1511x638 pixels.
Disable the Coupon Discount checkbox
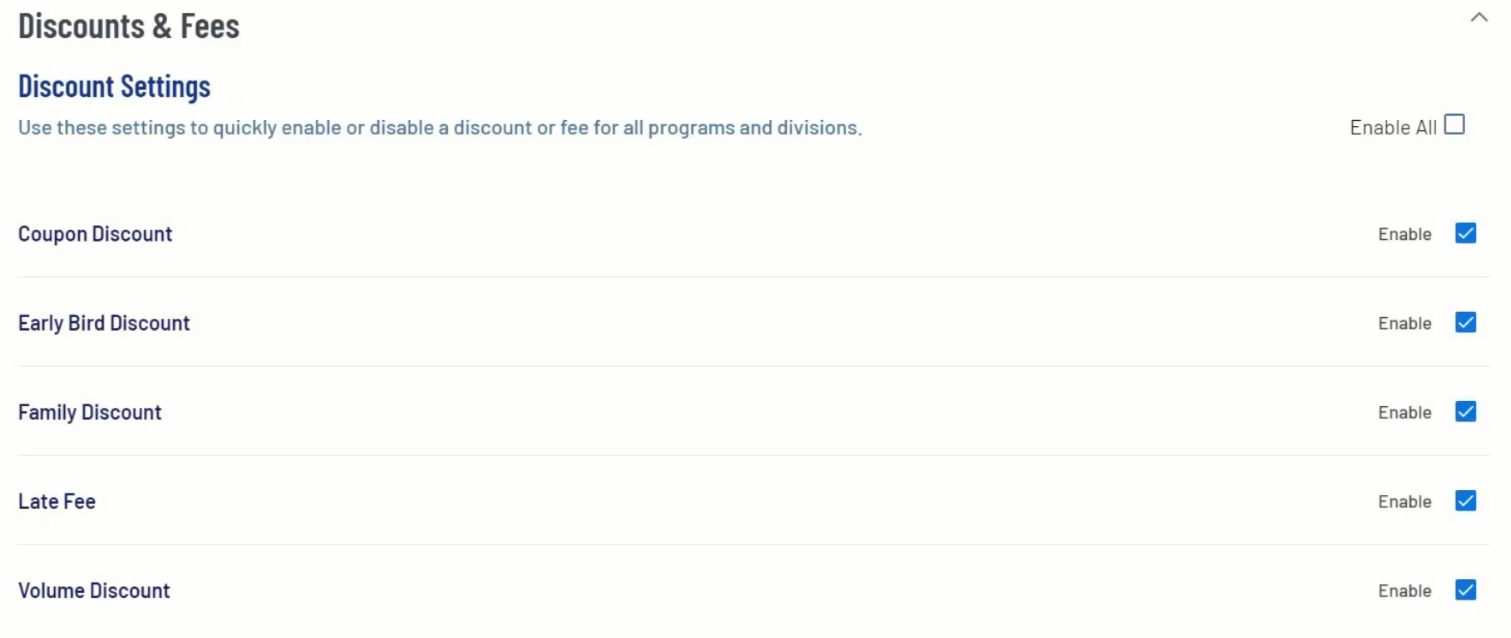[1466, 234]
